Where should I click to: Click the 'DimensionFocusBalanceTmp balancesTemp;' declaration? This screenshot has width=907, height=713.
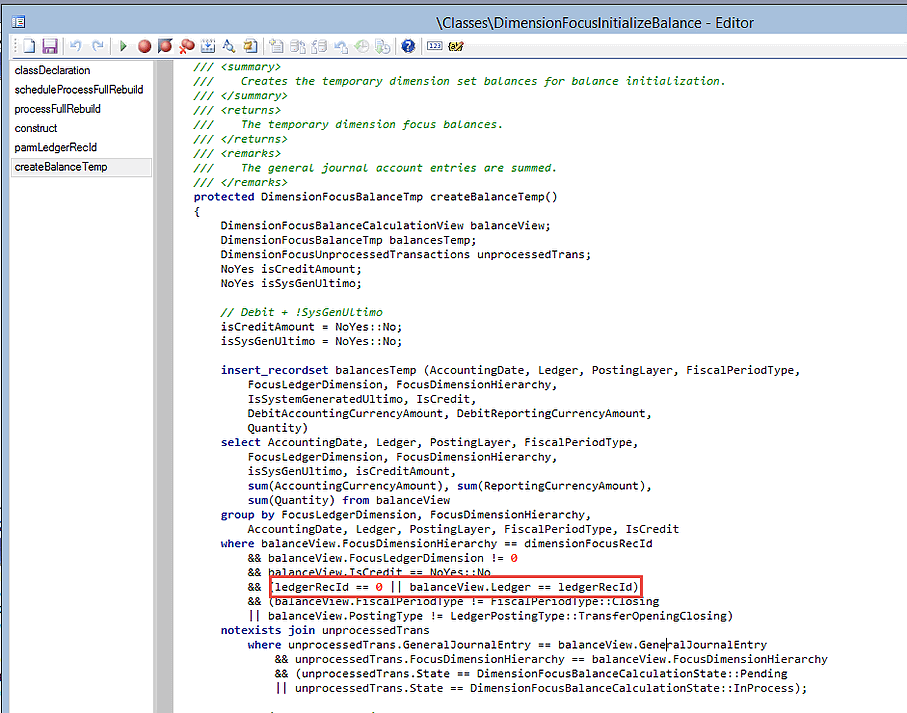(x=348, y=240)
